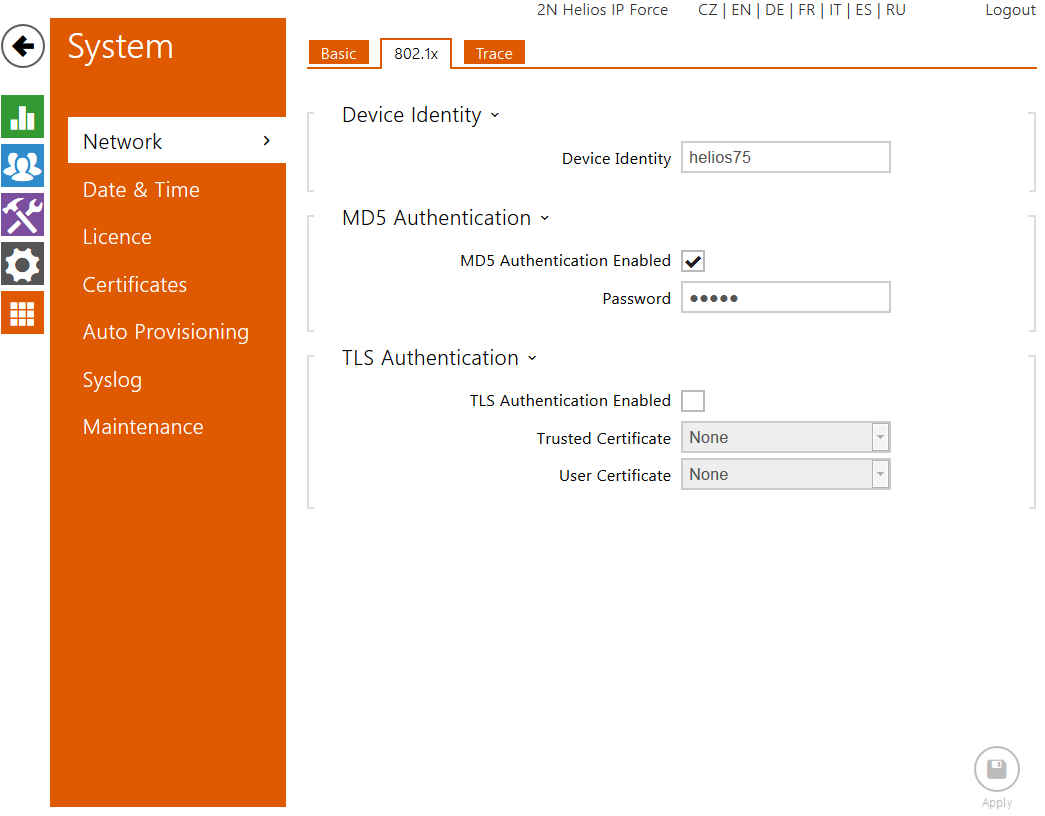Open the Trusted Certificate dropdown
The height and width of the screenshot is (816, 1045).
(785, 438)
